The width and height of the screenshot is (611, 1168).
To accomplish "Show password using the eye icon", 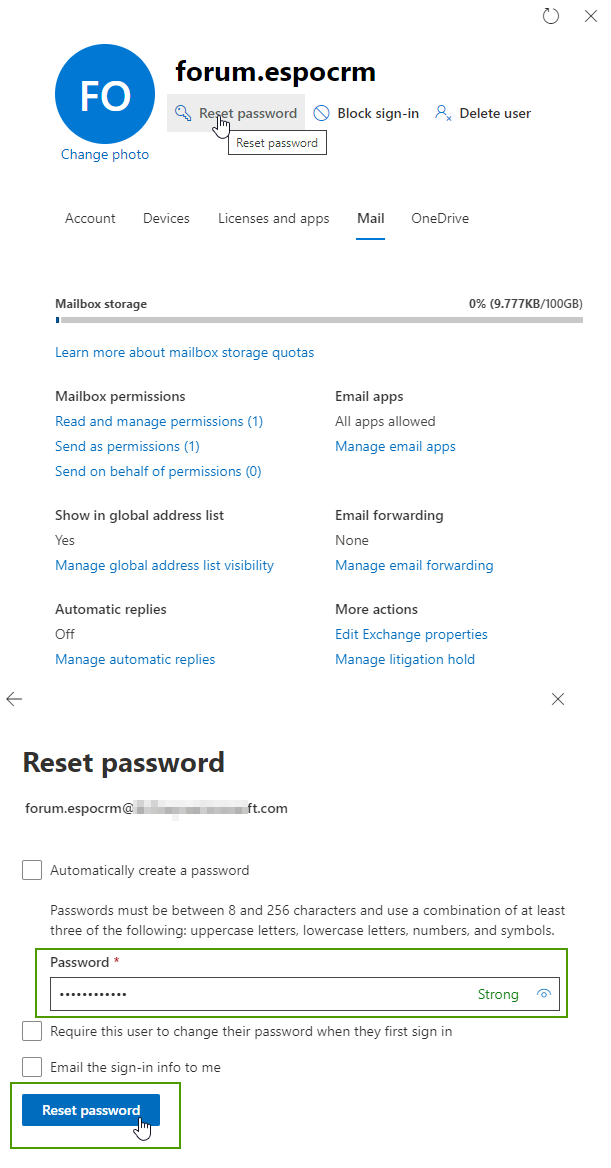I will 543,994.
